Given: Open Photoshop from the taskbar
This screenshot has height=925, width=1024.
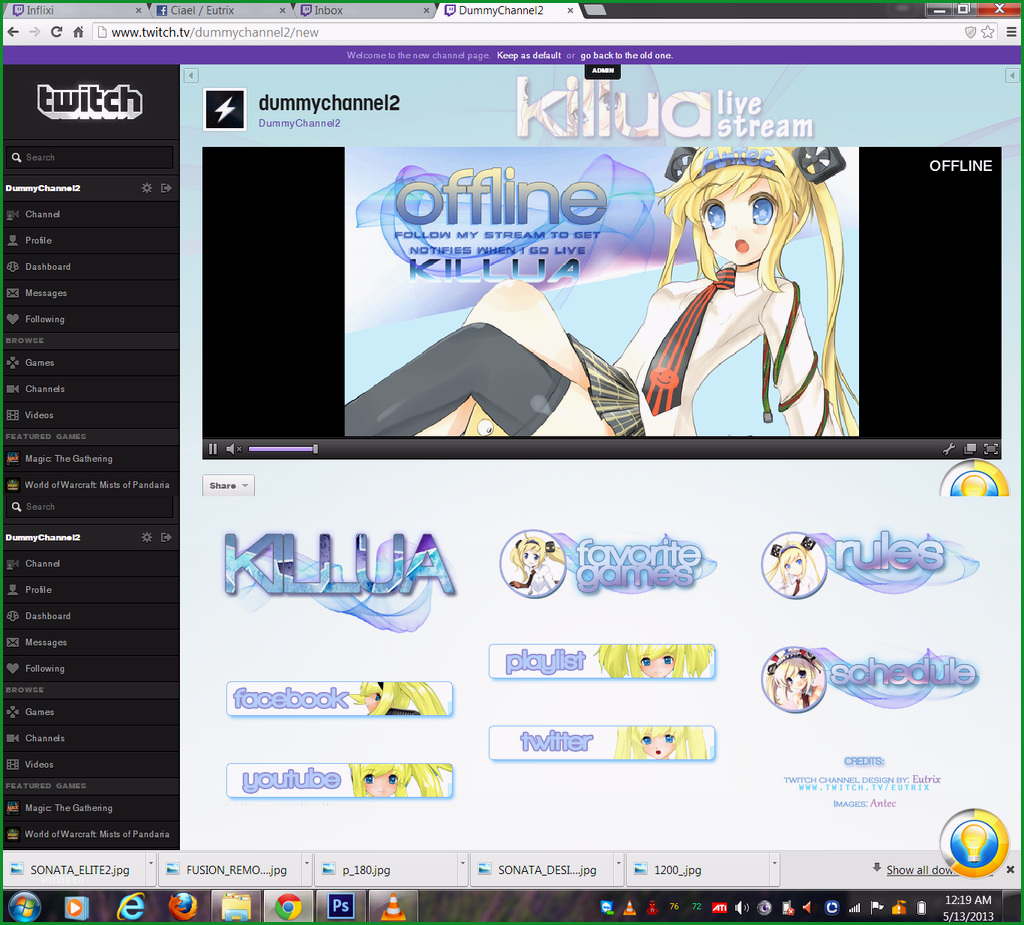Looking at the screenshot, I should point(341,907).
